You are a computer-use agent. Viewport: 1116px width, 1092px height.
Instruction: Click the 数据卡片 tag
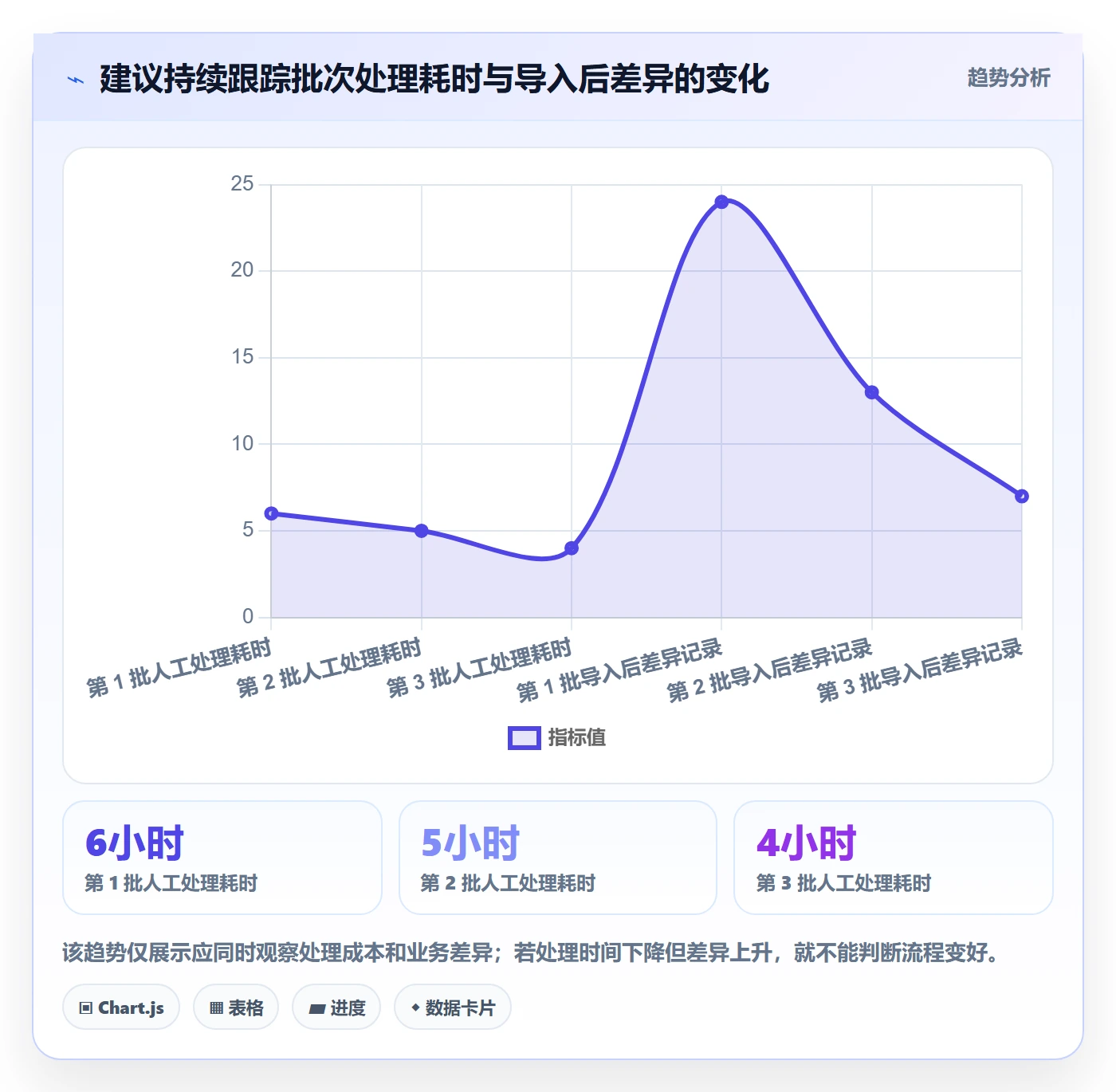pyautogui.click(x=453, y=1008)
